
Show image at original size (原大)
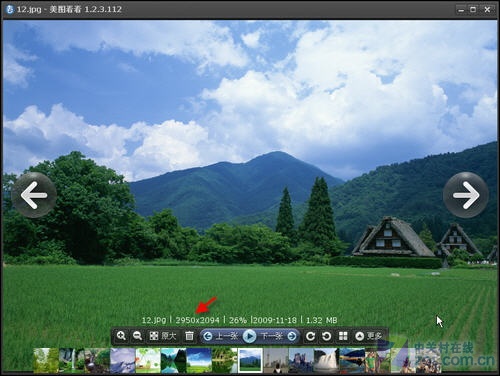click(x=162, y=336)
